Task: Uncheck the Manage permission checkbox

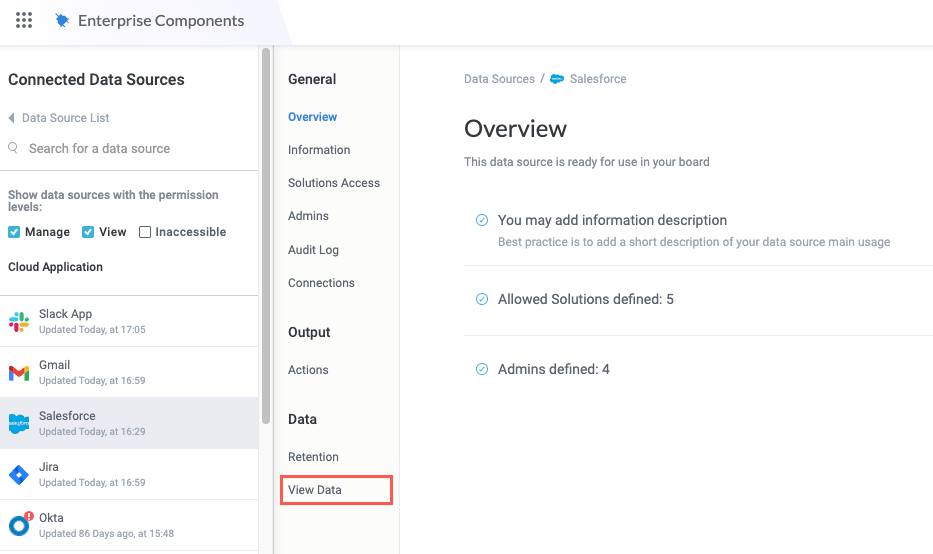Action: point(14,232)
